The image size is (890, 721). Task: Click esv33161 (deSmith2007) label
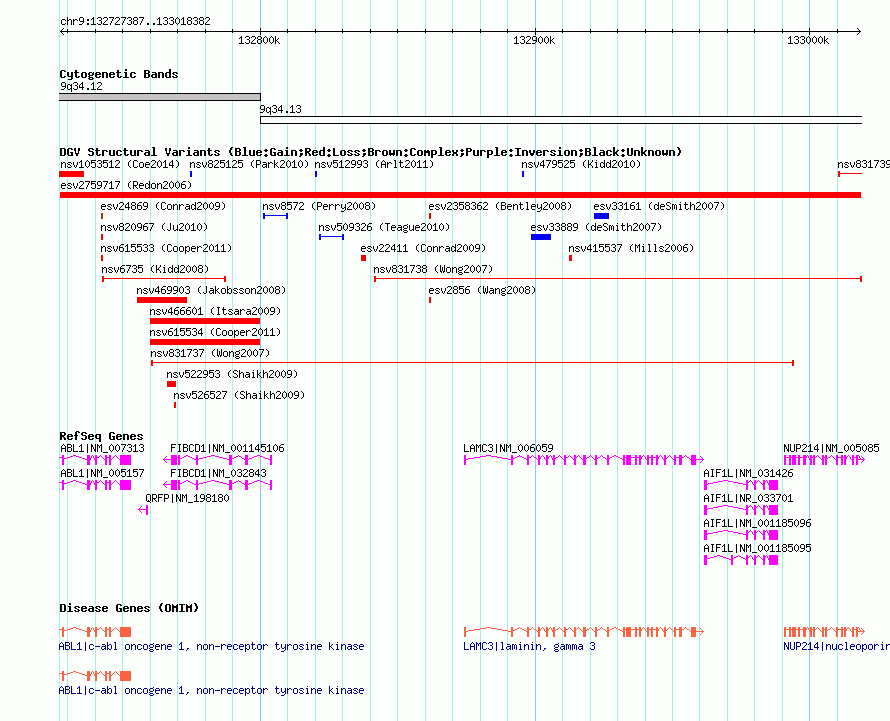point(659,206)
